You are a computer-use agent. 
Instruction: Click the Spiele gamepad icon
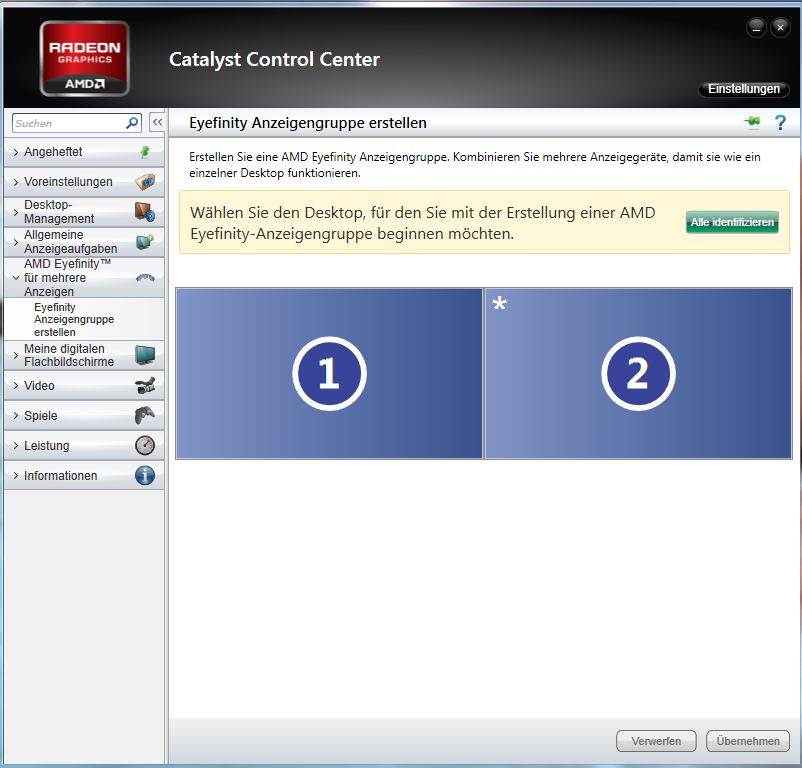(x=145, y=415)
